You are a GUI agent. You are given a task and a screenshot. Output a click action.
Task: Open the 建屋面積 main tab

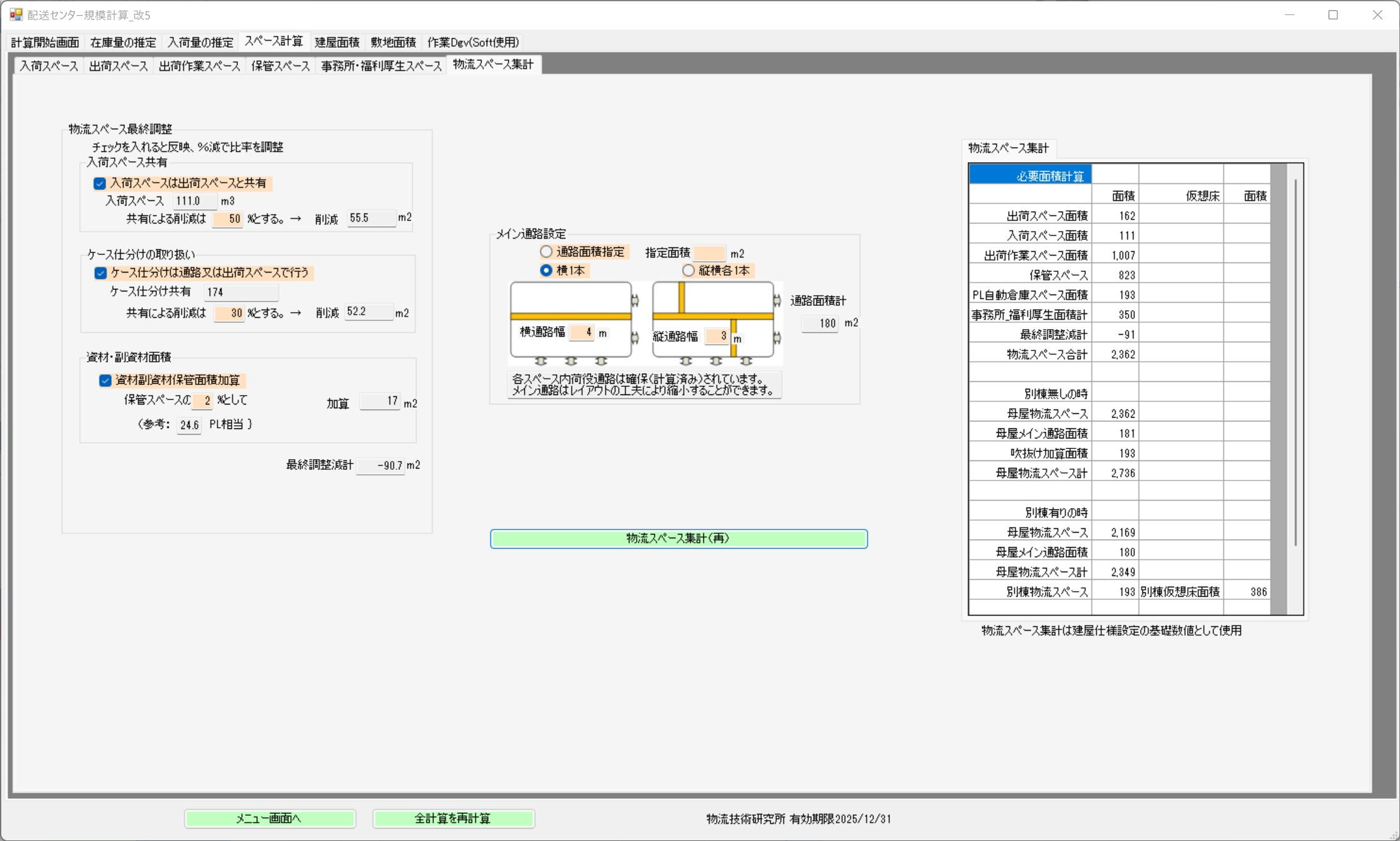click(337, 42)
